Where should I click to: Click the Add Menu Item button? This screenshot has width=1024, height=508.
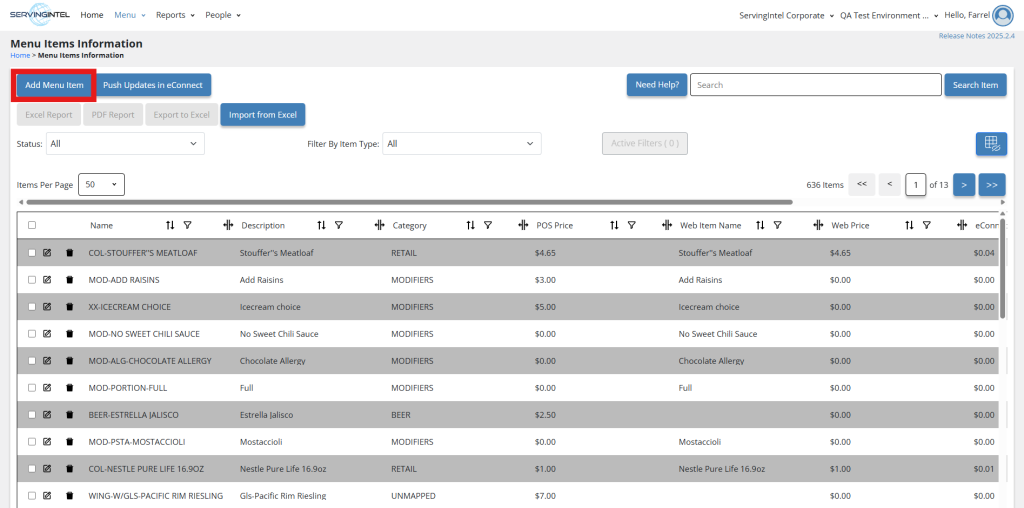54,85
